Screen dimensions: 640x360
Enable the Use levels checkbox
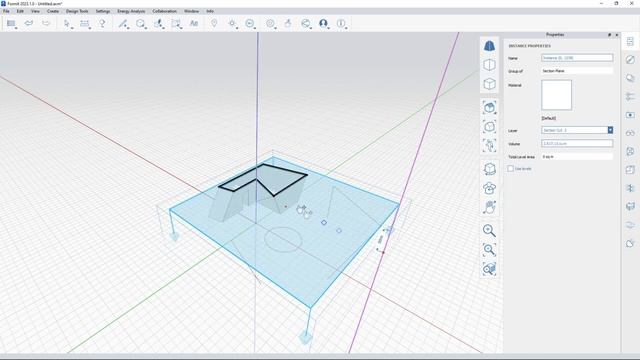coord(510,169)
